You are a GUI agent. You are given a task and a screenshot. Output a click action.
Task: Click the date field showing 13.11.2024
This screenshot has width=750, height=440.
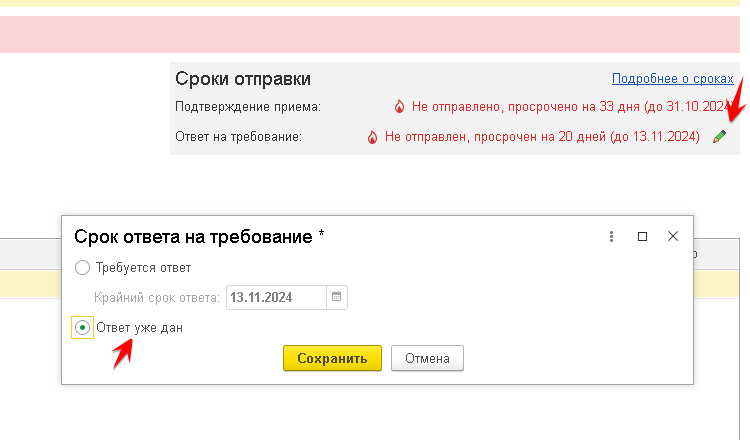[x=275, y=297]
